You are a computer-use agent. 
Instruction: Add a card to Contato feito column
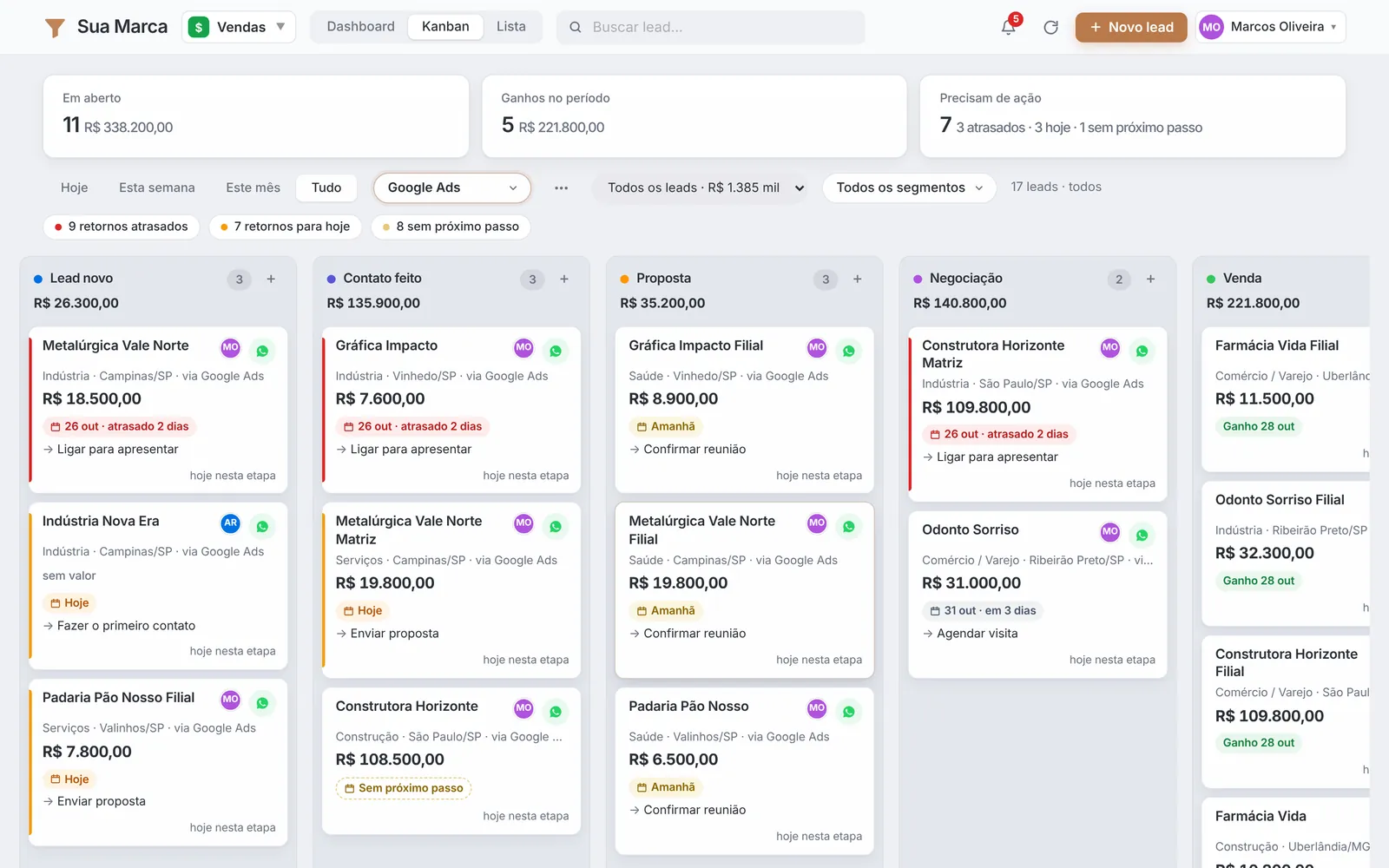click(x=564, y=279)
